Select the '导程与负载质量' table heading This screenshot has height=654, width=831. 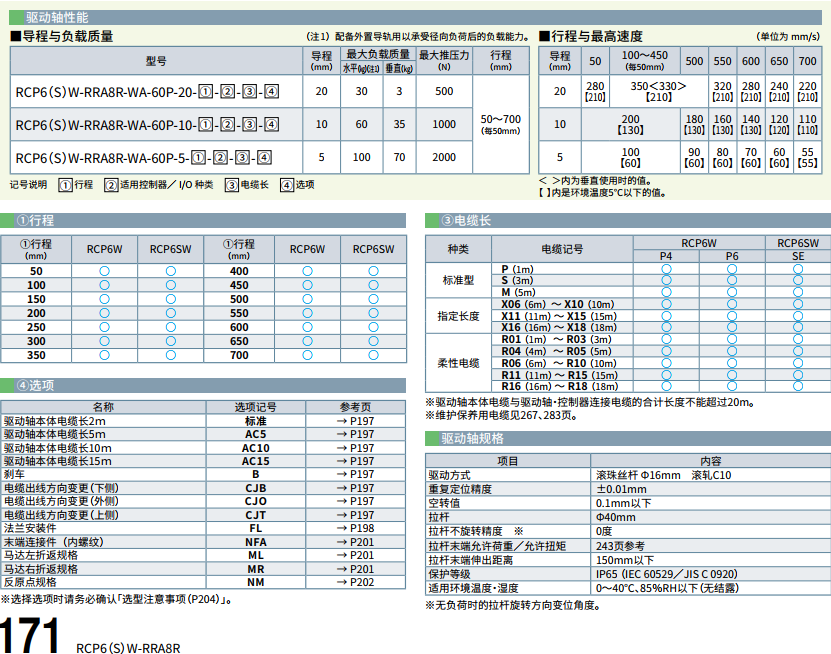pyautogui.click(x=62, y=36)
